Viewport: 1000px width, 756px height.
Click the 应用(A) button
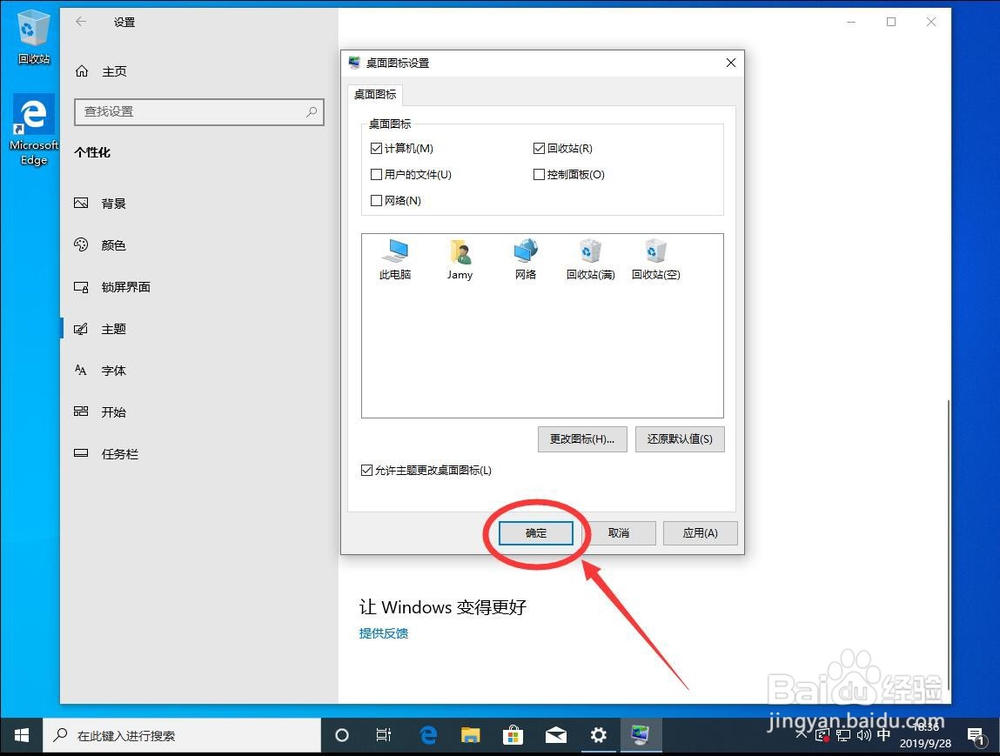point(700,533)
